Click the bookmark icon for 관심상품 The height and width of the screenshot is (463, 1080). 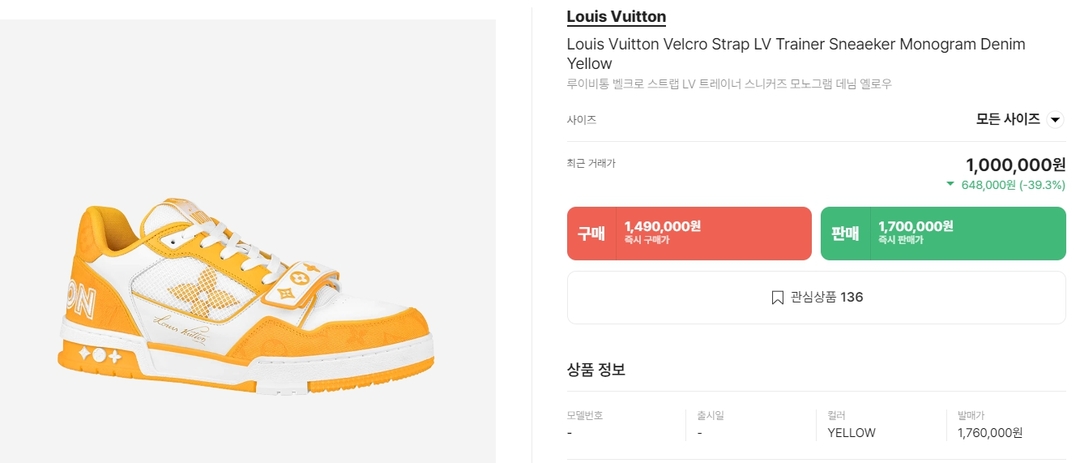777,297
